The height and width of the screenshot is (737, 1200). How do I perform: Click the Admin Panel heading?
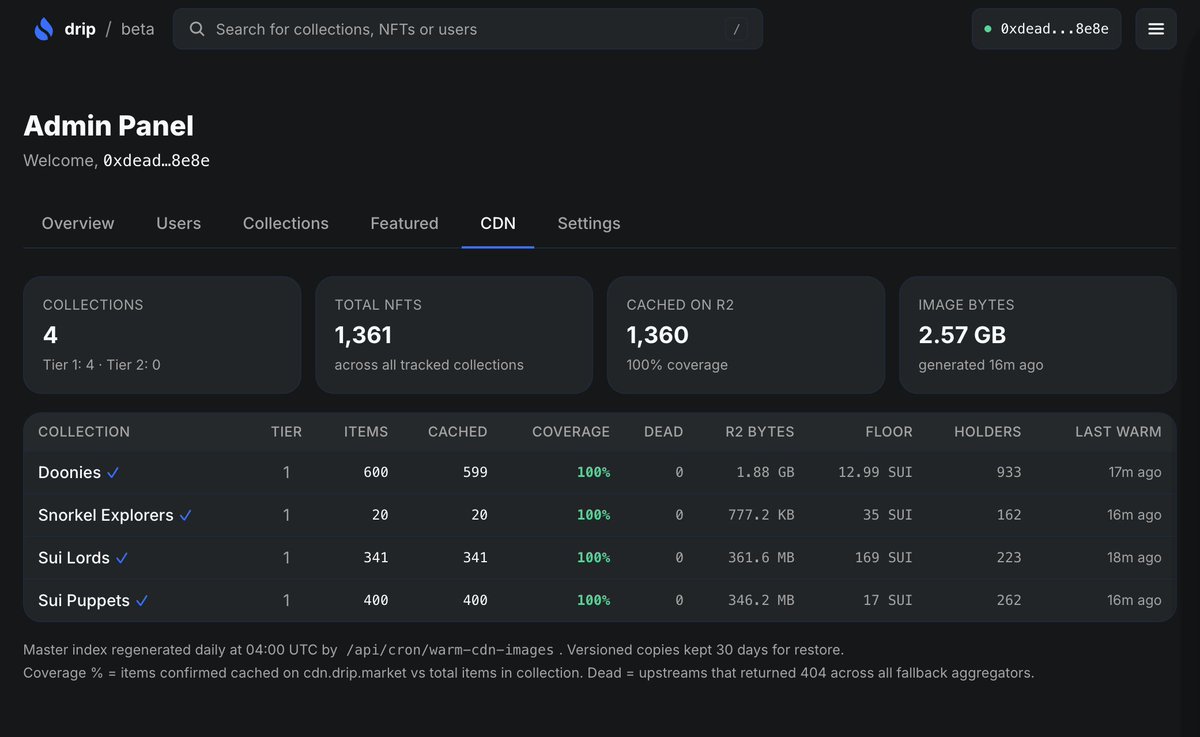pyautogui.click(x=108, y=125)
